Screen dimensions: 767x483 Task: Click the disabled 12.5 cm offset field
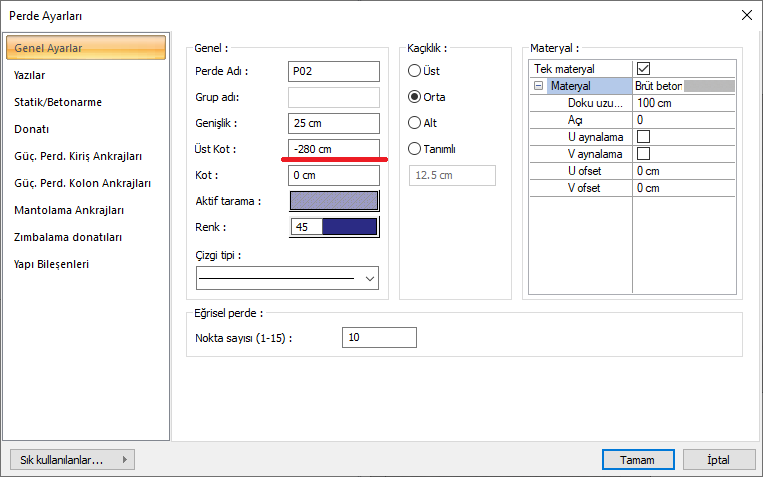[452, 175]
